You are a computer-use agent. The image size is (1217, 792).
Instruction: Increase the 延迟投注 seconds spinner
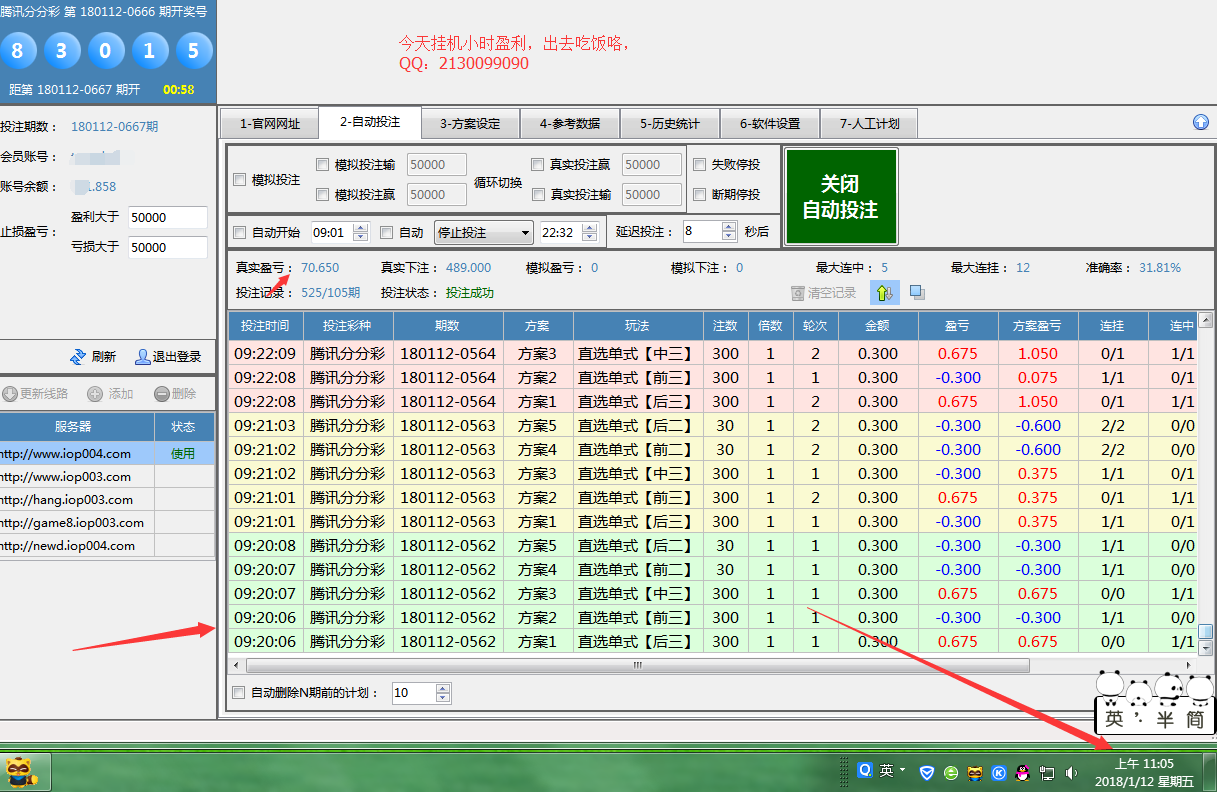728,226
